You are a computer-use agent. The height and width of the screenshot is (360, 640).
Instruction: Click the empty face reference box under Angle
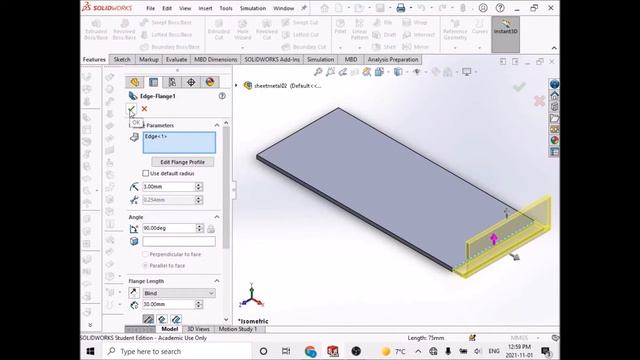coord(179,241)
